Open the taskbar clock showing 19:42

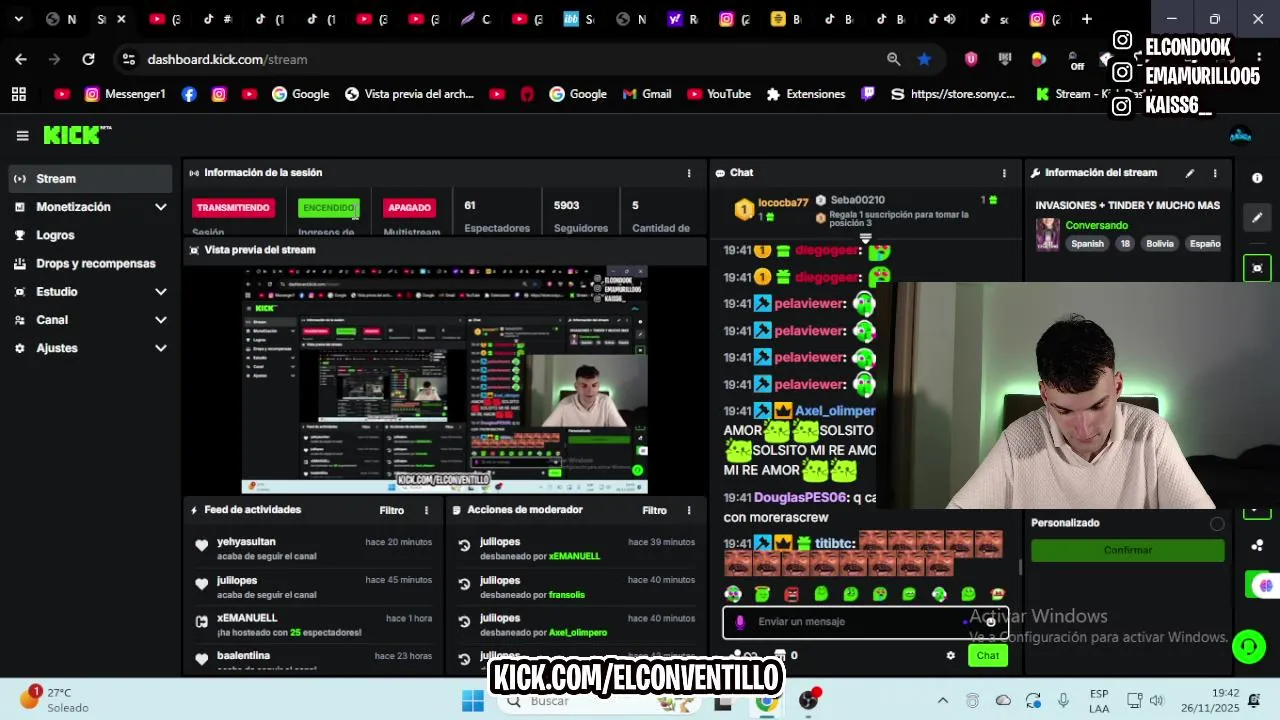tap(1210, 700)
